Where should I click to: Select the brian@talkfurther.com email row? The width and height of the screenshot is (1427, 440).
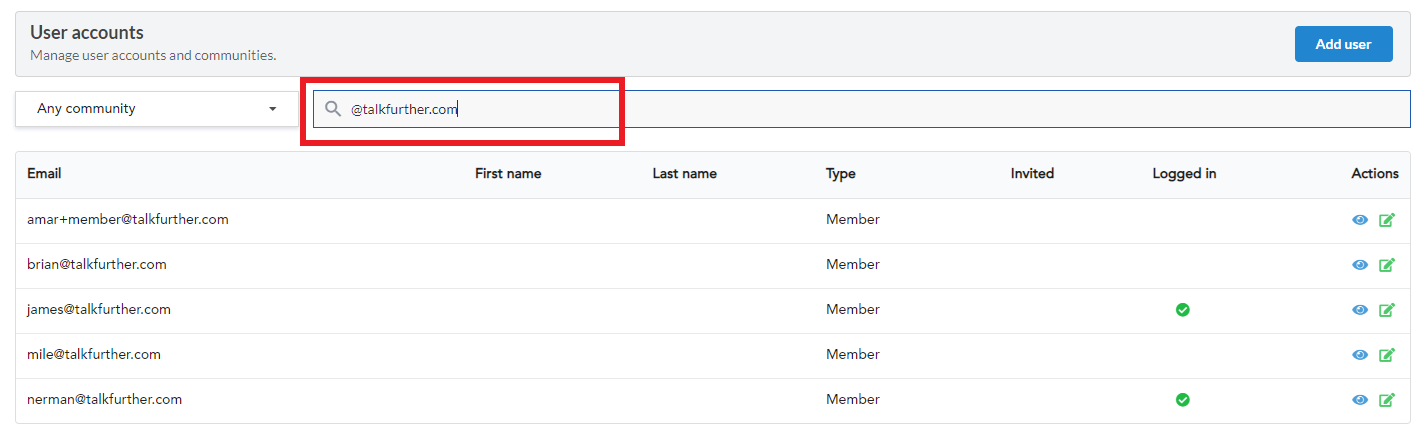coord(713,265)
